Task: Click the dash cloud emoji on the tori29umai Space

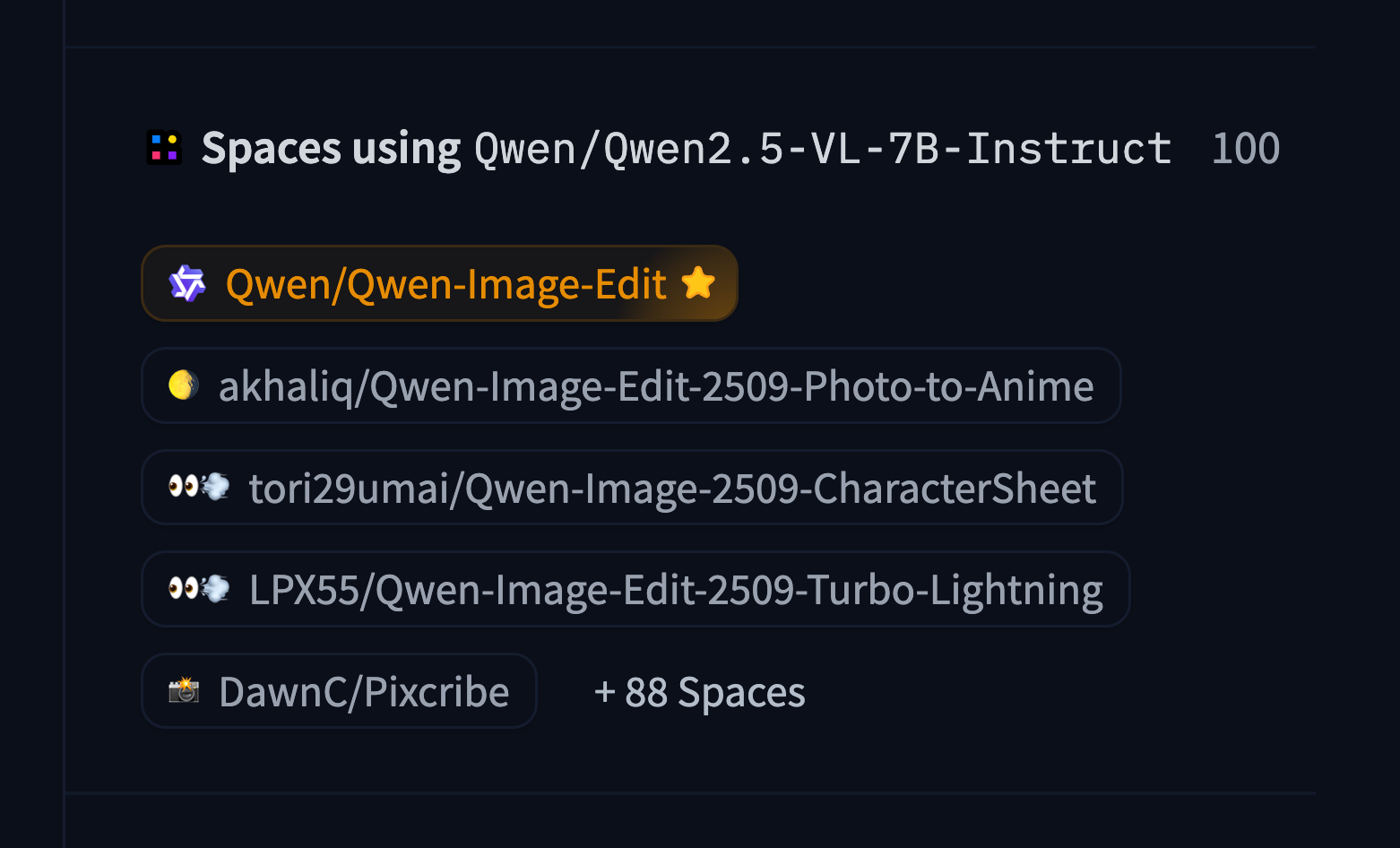Action: pyautogui.click(x=215, y=487)
